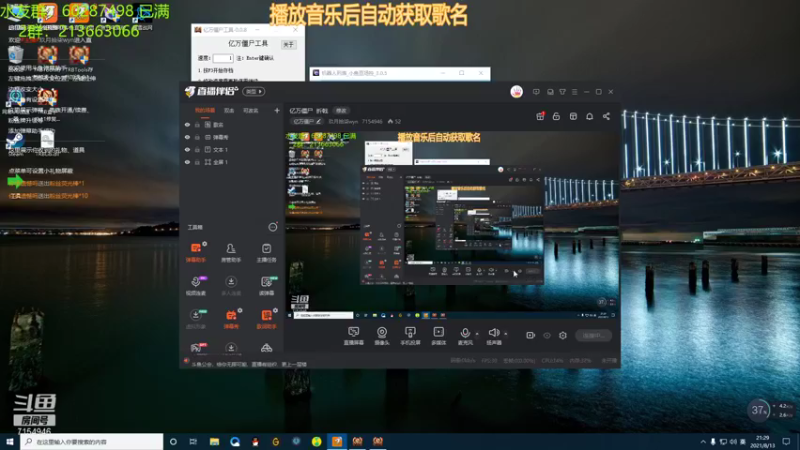Expand speaker options arrow
The image size is (800, 450).
[x=506, y=334]
